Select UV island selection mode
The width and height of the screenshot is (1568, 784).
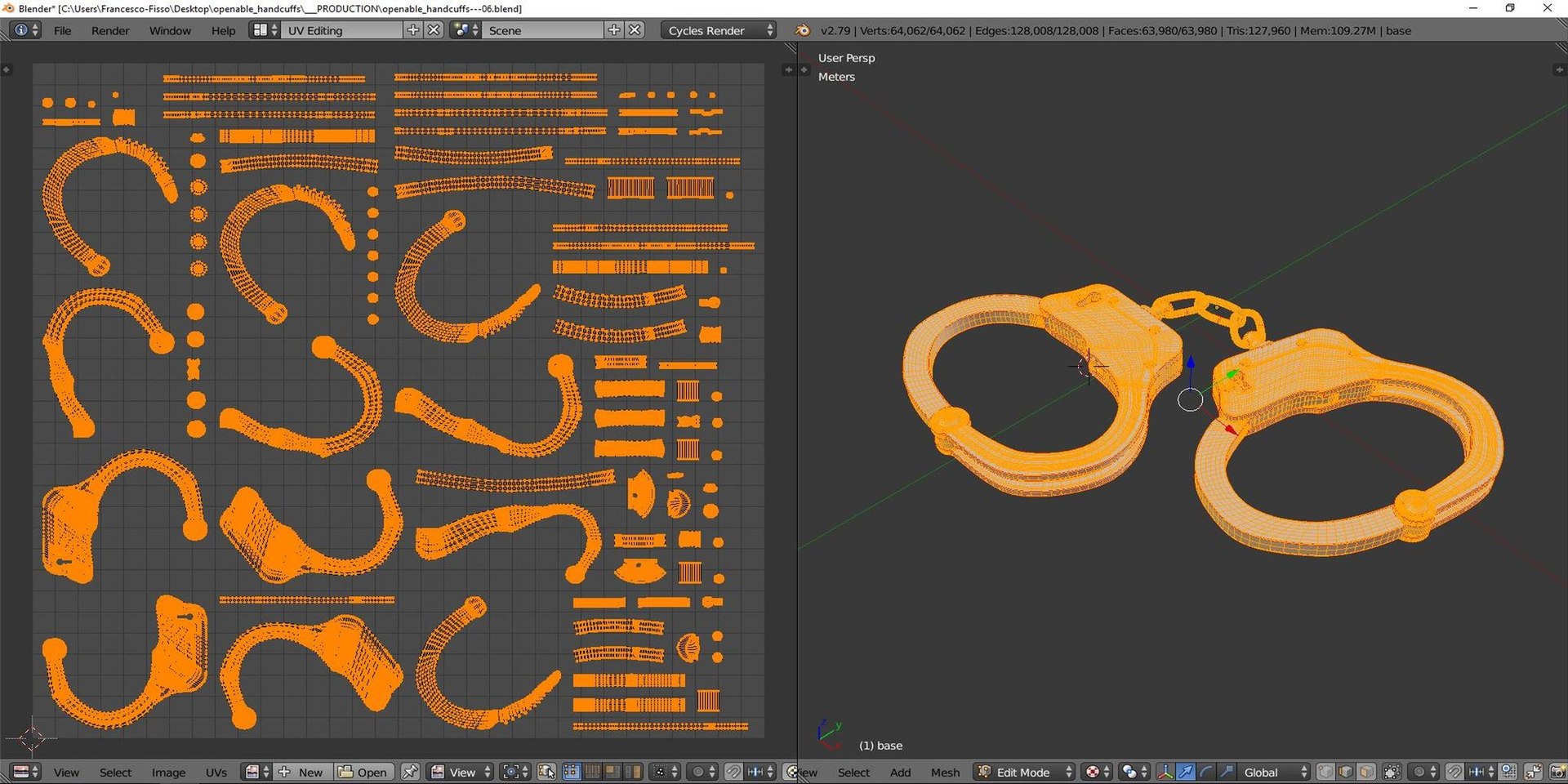632,772
